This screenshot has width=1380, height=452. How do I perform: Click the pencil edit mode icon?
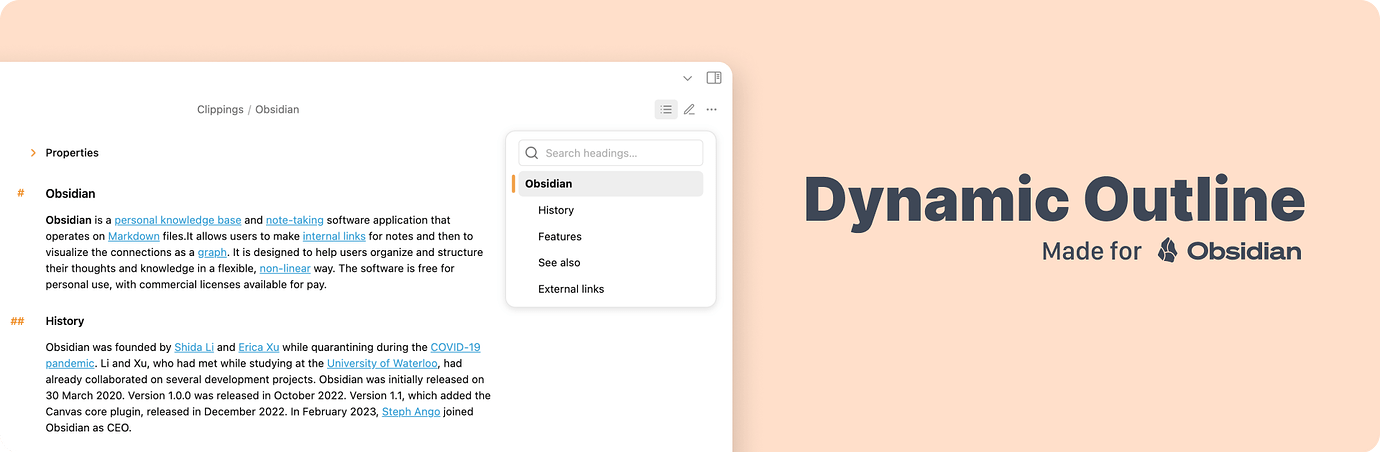tap(689, 109)
